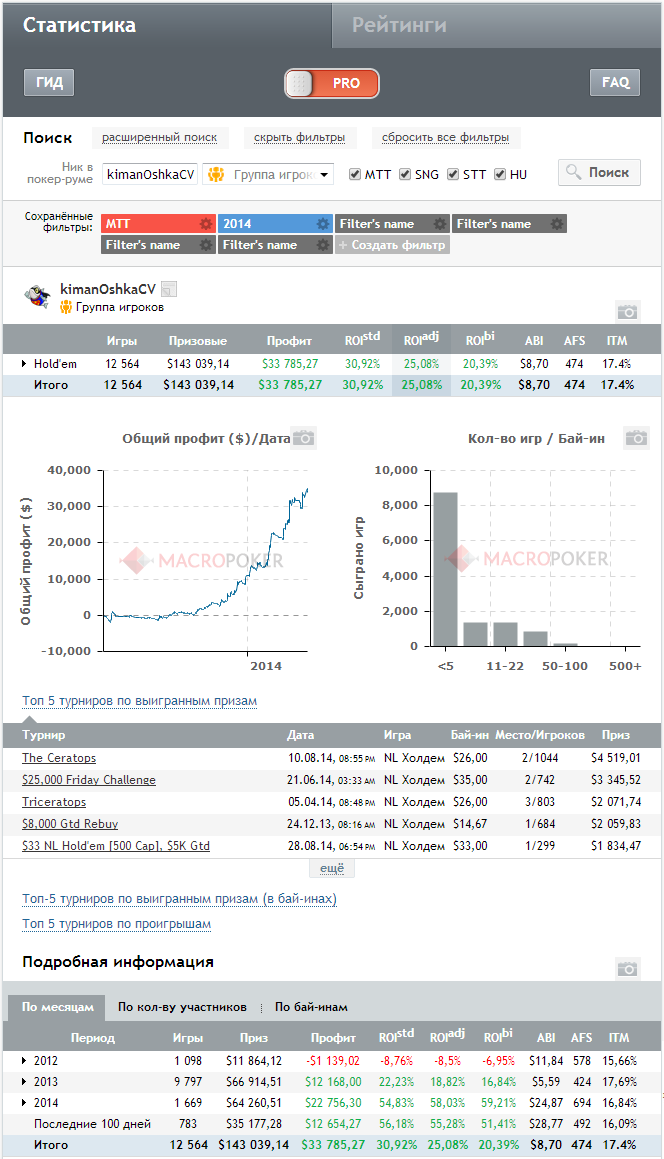Click the player avatar image

(x=37, y=296)
